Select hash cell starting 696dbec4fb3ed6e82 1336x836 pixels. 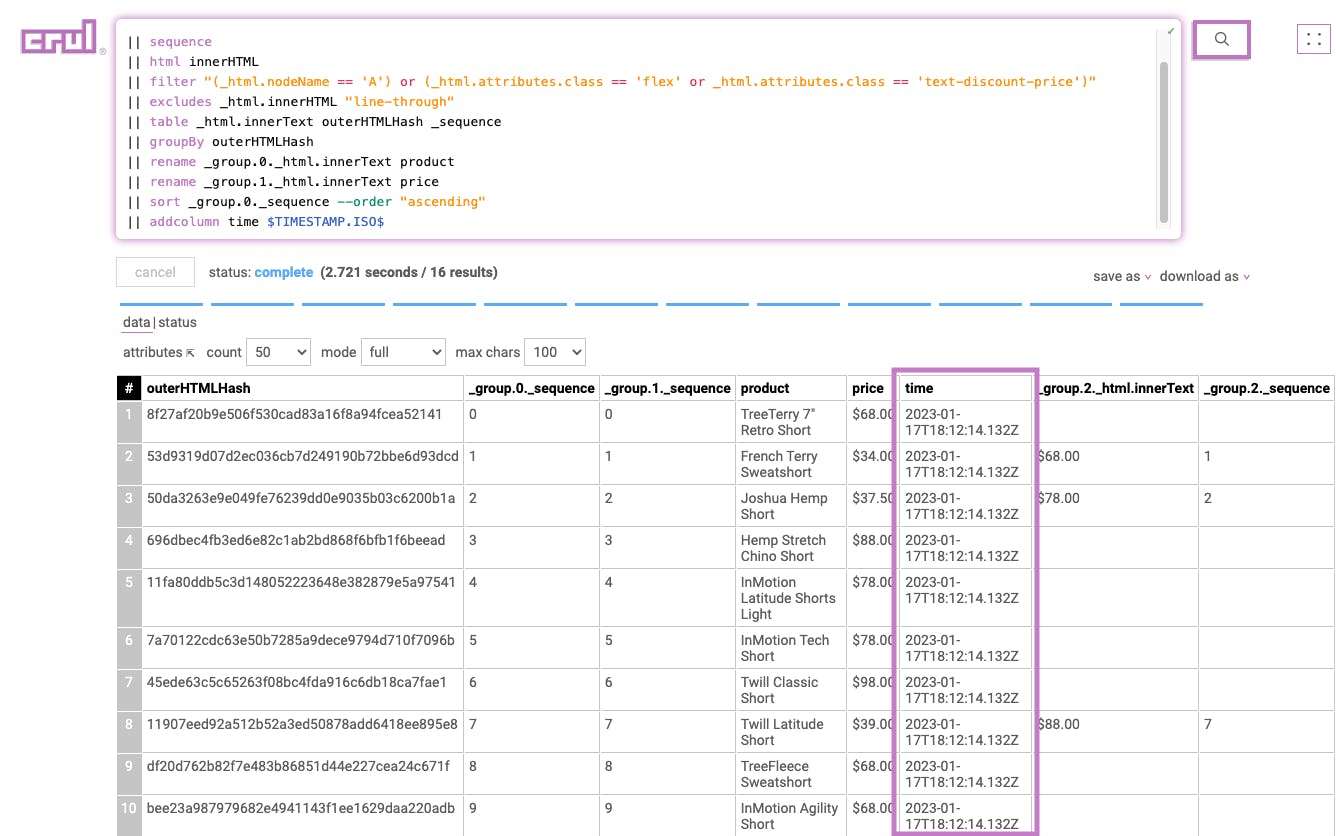coord(301,548)
